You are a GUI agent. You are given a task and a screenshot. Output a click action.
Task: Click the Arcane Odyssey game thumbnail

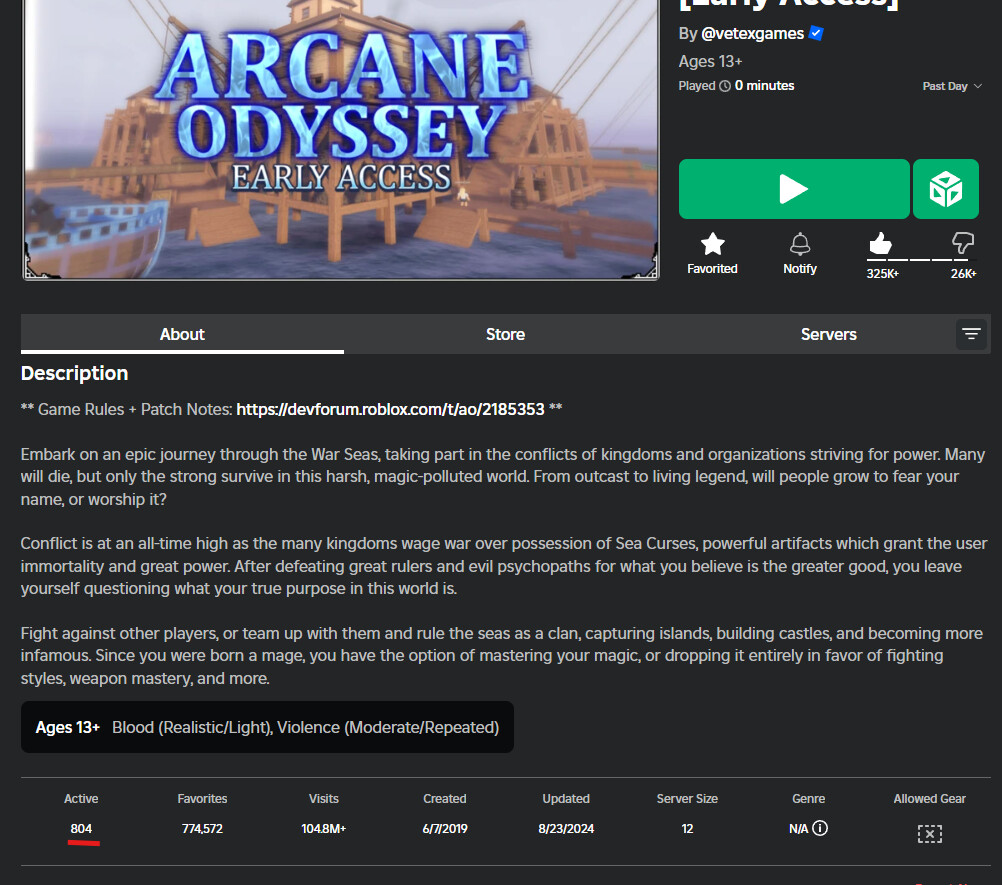click(341, 139)
